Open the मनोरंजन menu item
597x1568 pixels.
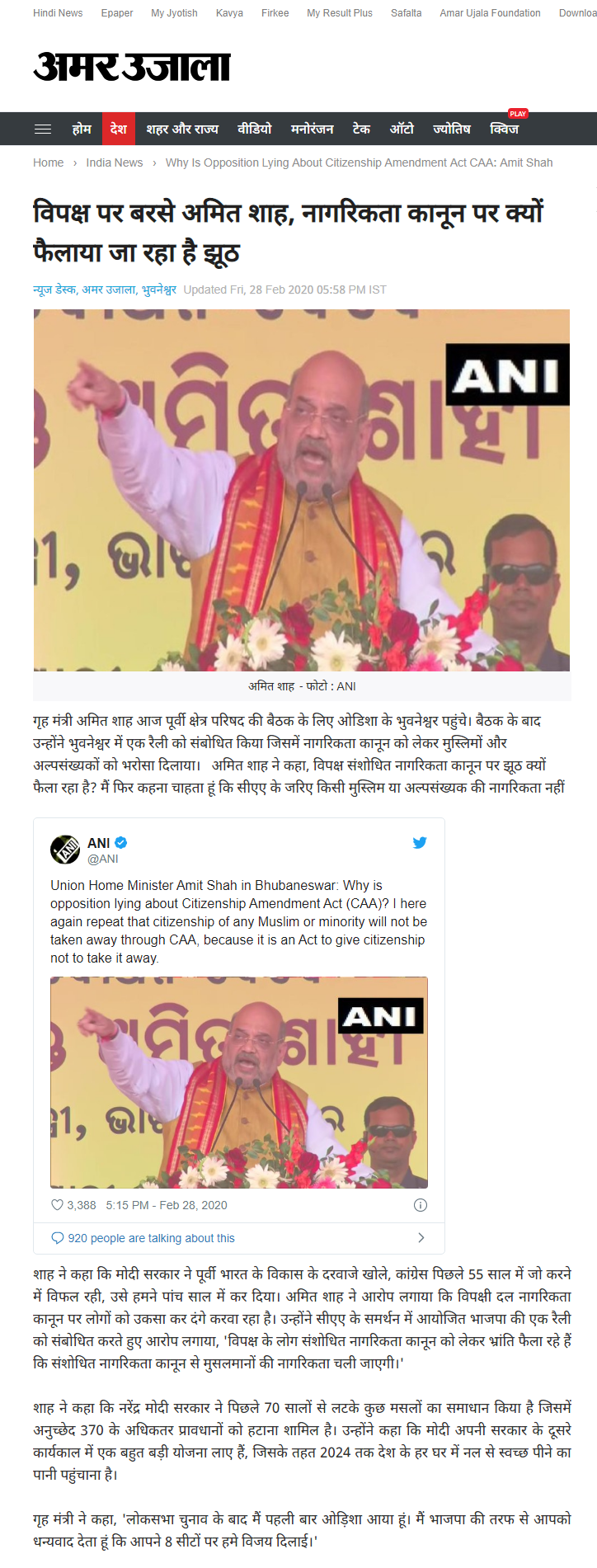[x=313, y=129]
